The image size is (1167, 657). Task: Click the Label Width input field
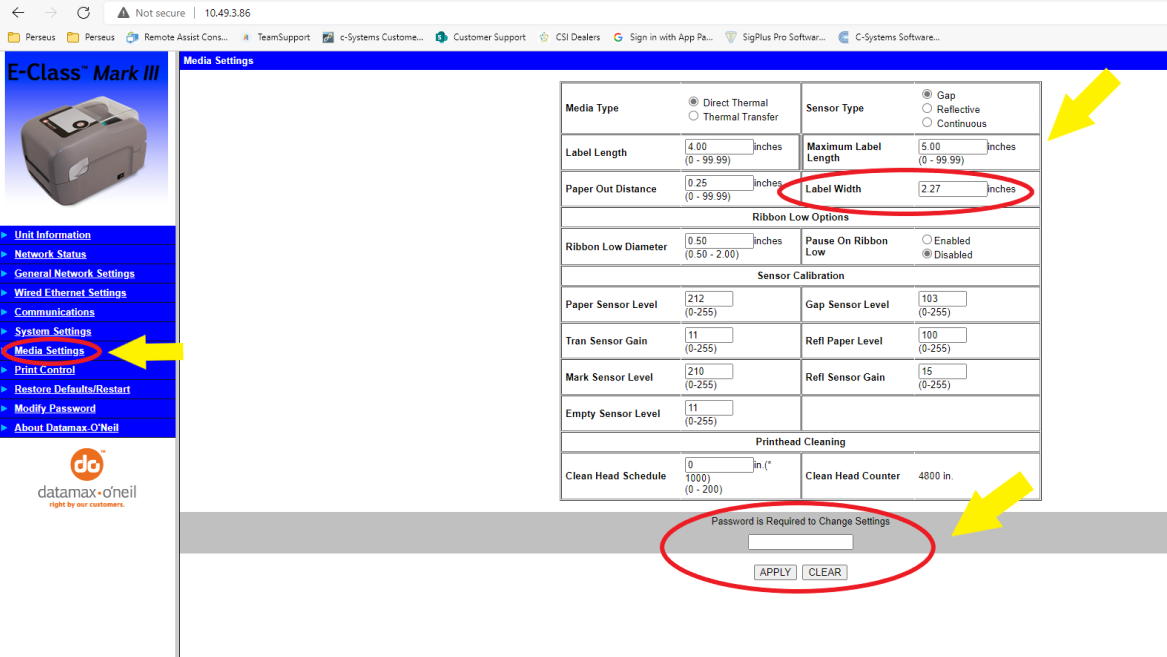click(x=952, y=189)
